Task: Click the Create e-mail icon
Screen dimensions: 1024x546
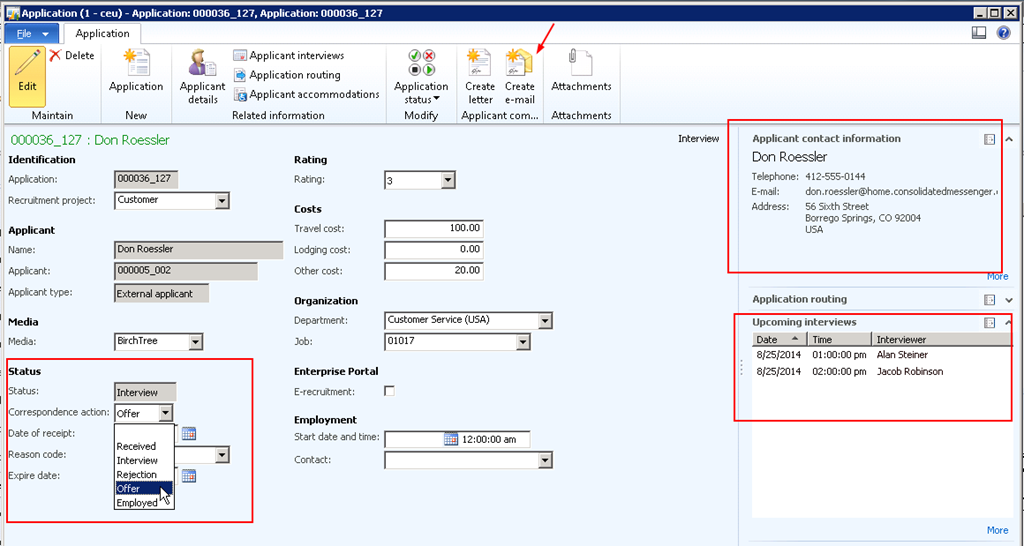Action: [x=520, y=64]
